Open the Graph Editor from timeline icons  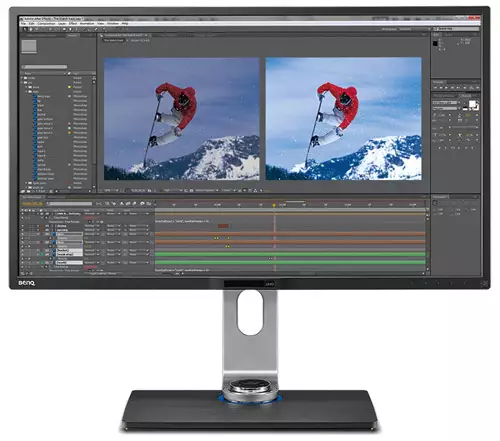149,203
